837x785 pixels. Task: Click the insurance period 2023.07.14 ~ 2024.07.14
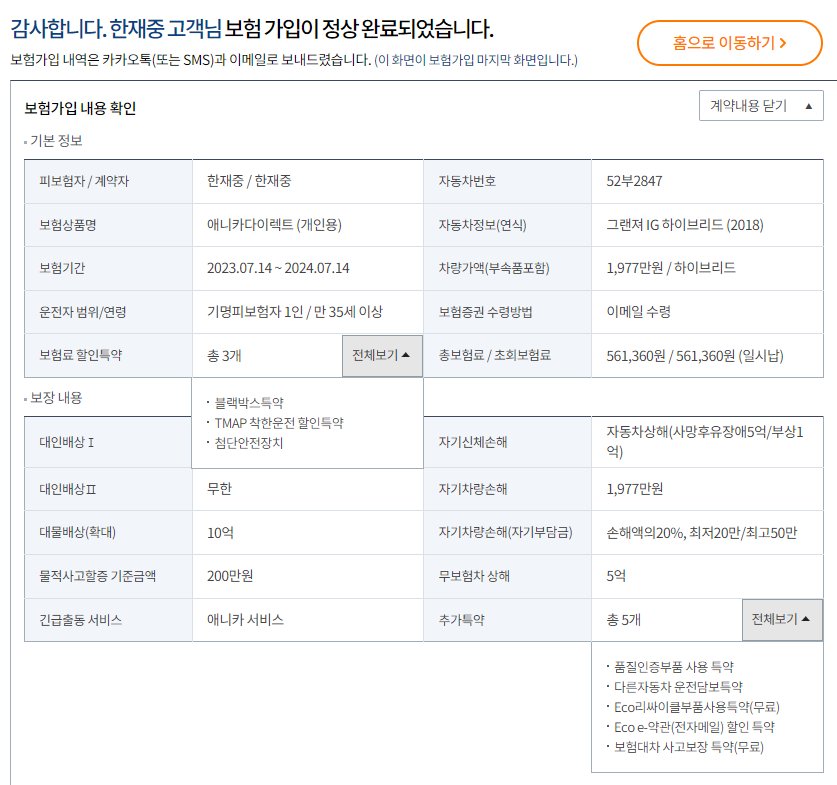click(x=278, y=268)
